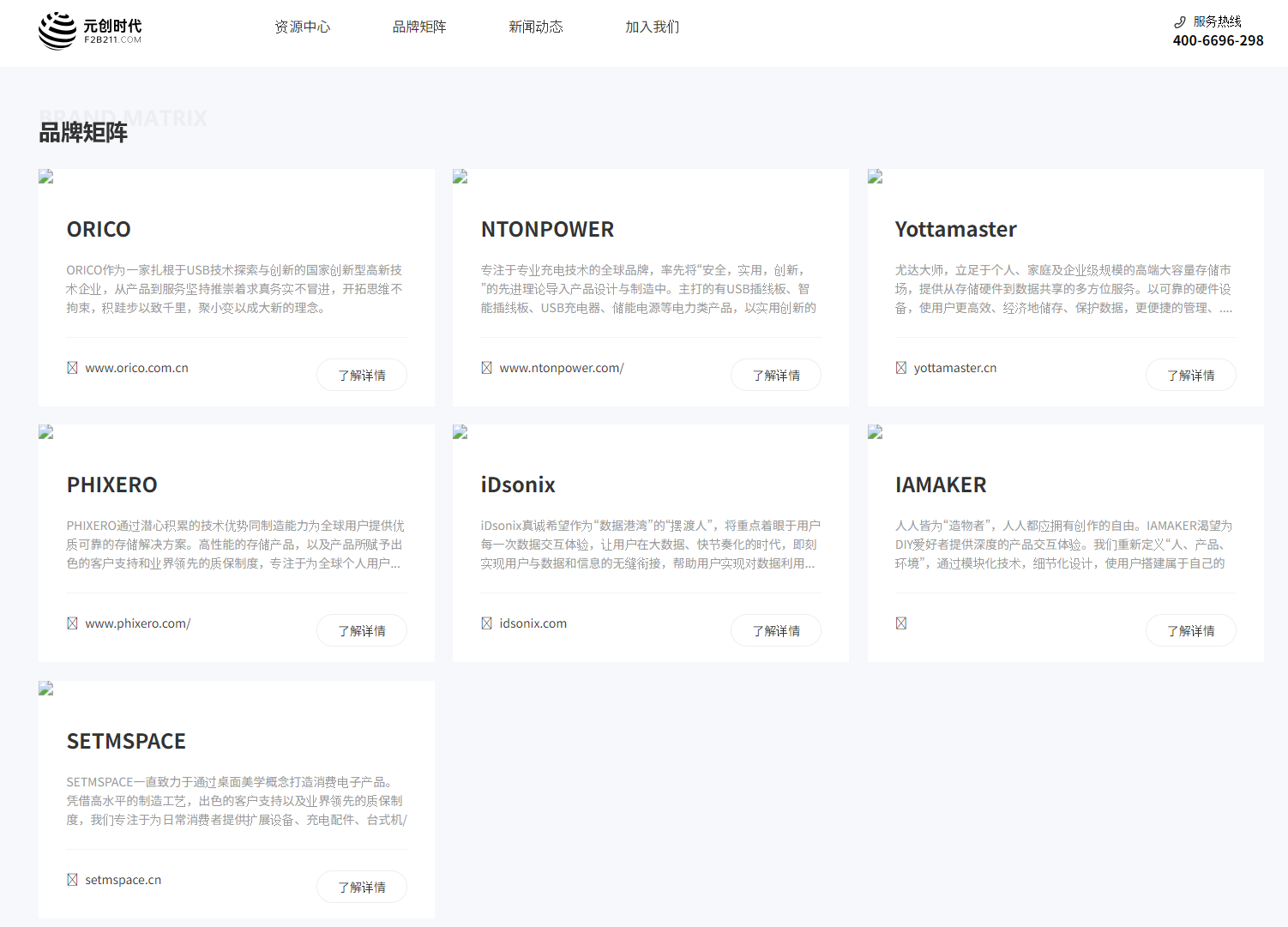Viewport: 1288px width, 927px height.
Task: Click 了解详情 button for NTONPOWER
Action: (776, 375)
